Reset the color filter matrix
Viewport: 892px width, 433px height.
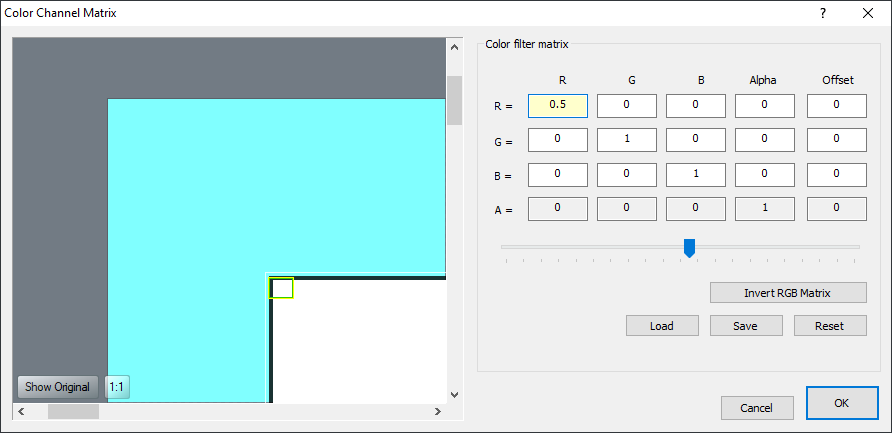point(829,326)
